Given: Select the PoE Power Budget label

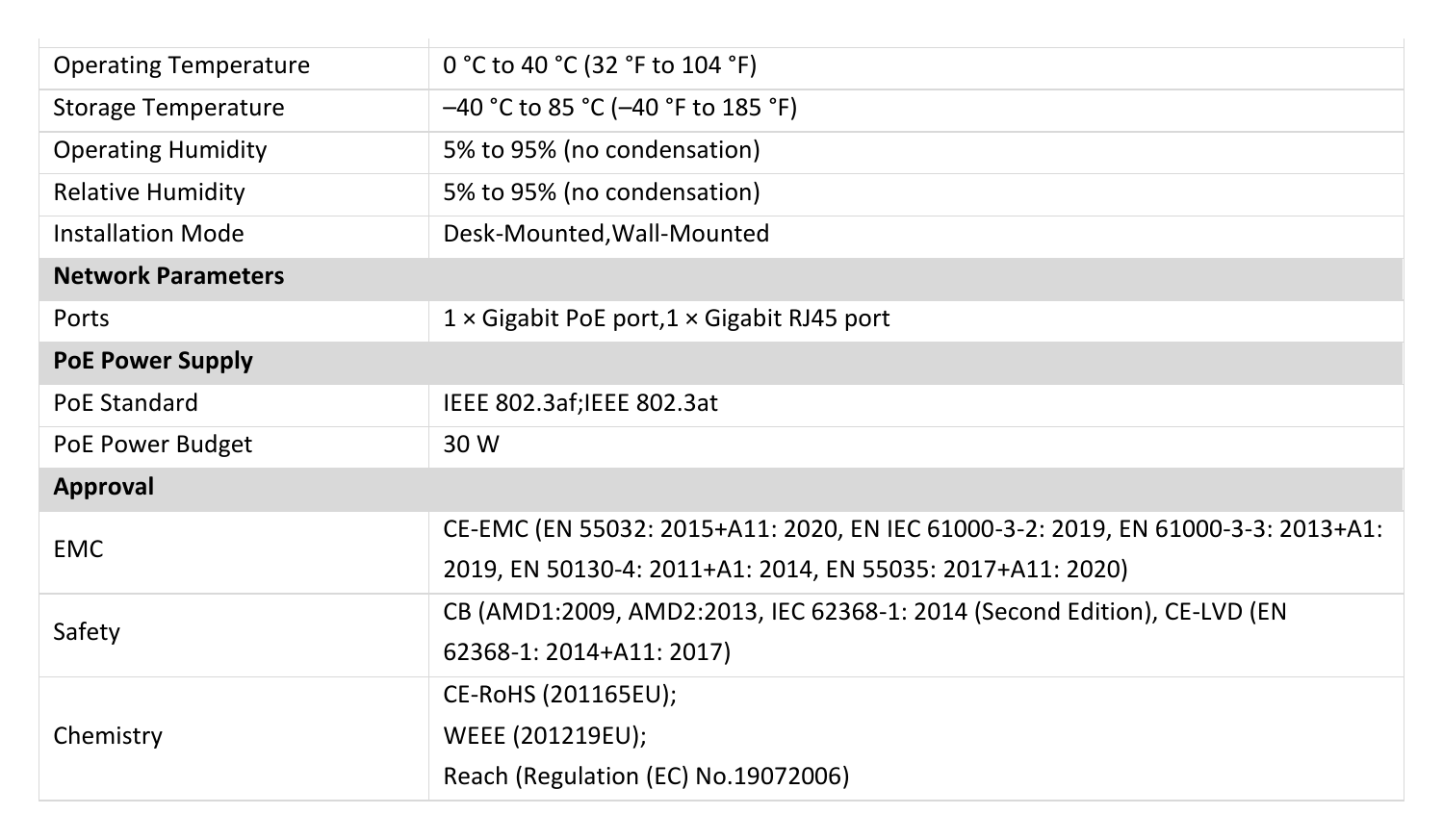Looking at the screenshot, I should (x=152, y=445).
